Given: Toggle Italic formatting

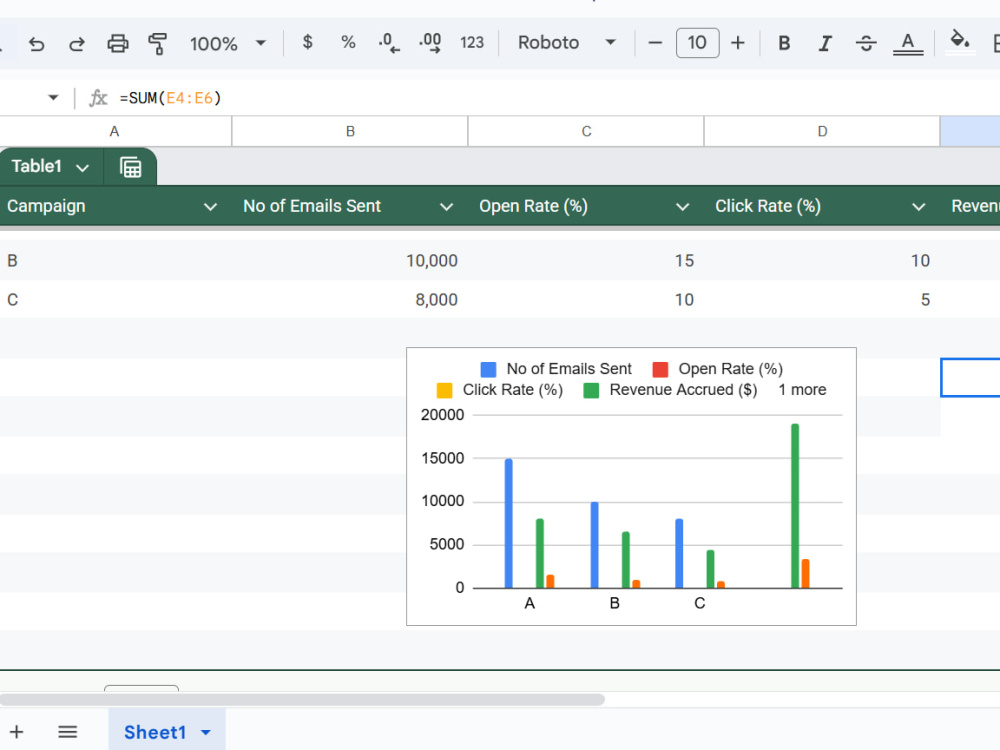Looking at the screenshot, I should [x=825, y=43].
